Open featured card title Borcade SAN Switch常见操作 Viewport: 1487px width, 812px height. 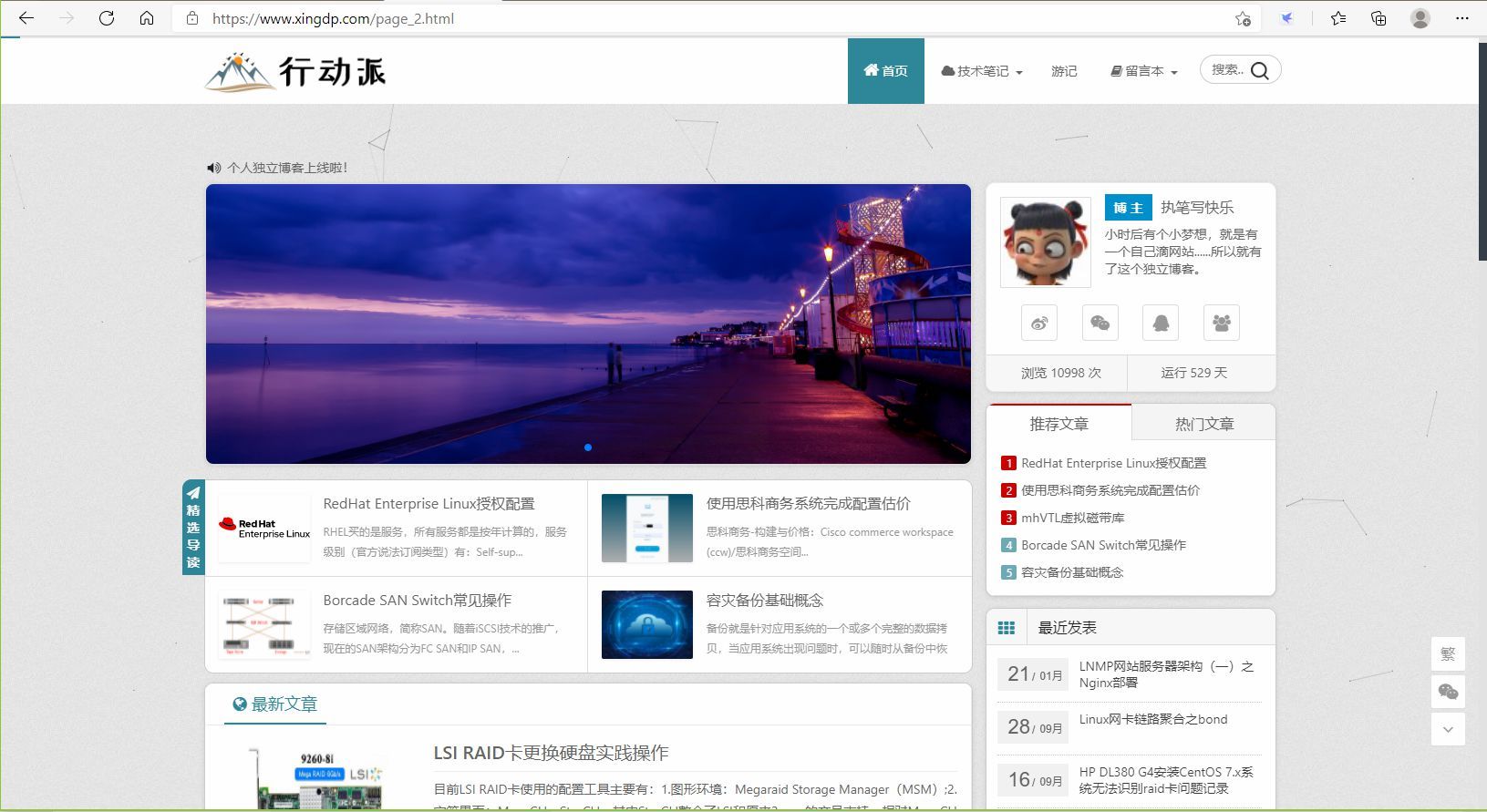(417, 600)
